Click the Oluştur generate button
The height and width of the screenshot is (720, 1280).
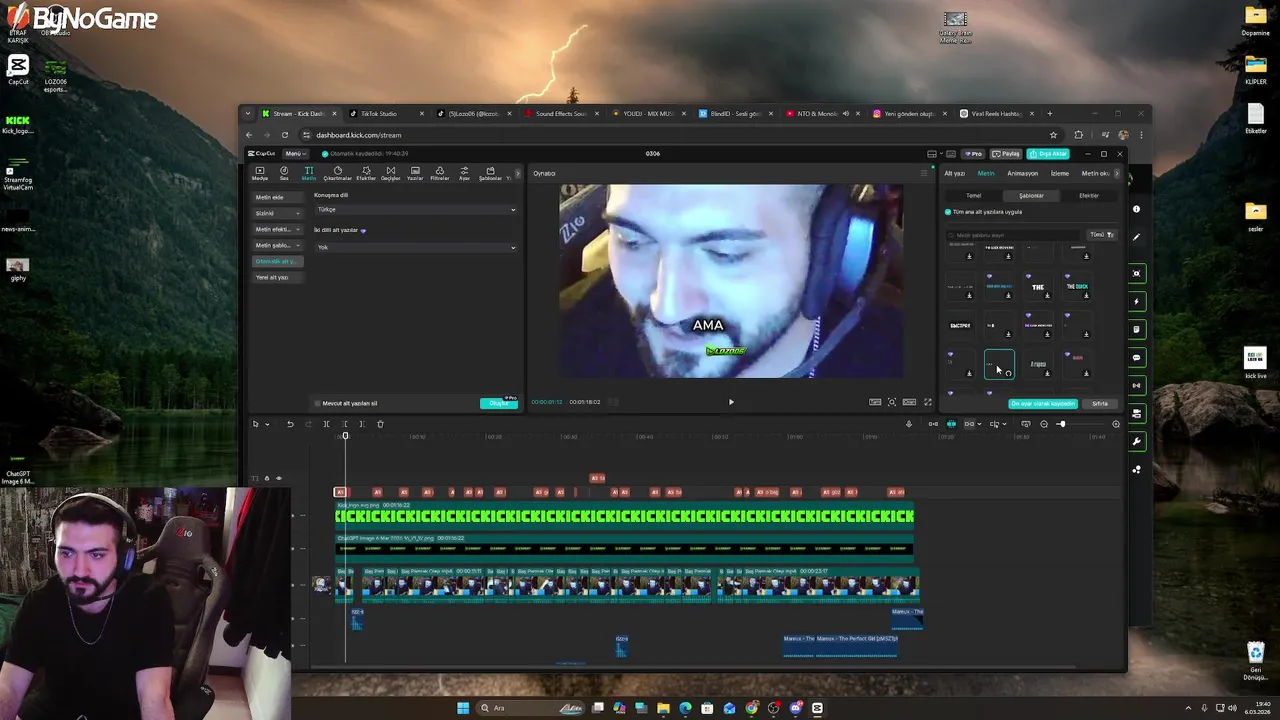click(499, 403)
